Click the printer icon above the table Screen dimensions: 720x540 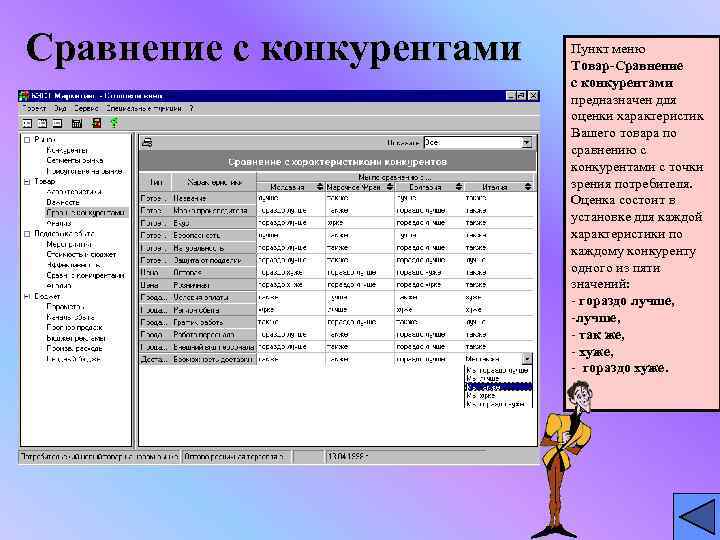pos(147,143)
